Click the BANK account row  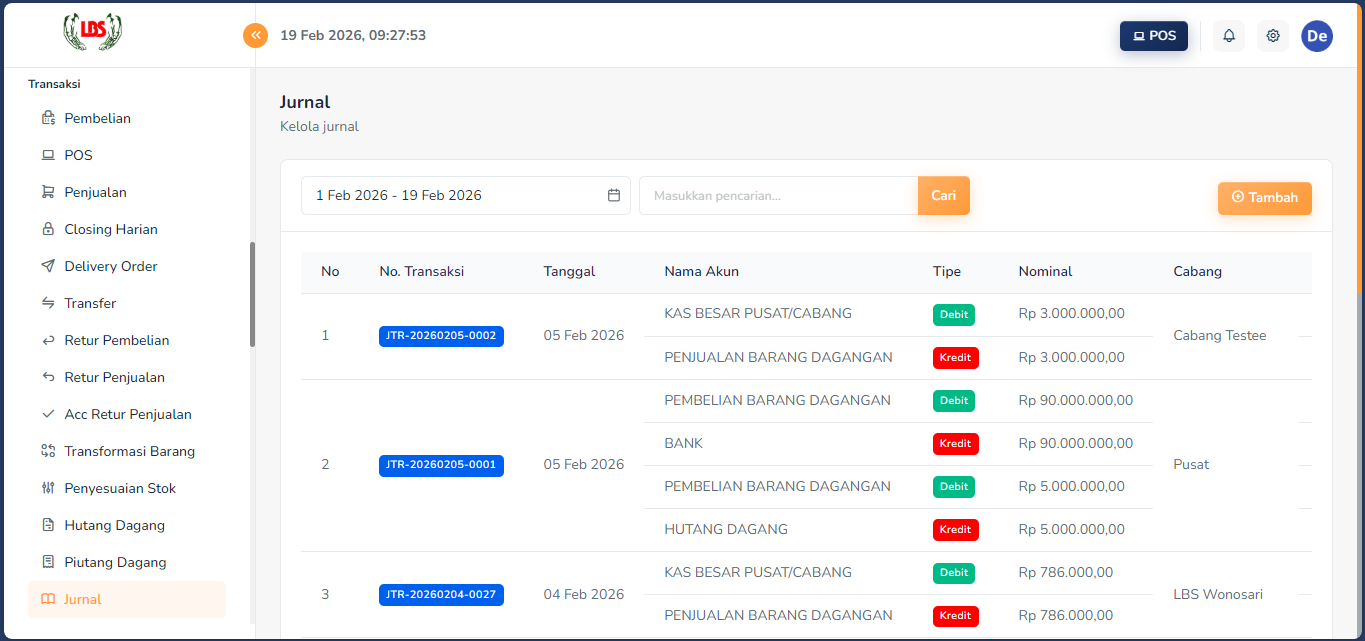pyautogui.click(x=684, y=443)
